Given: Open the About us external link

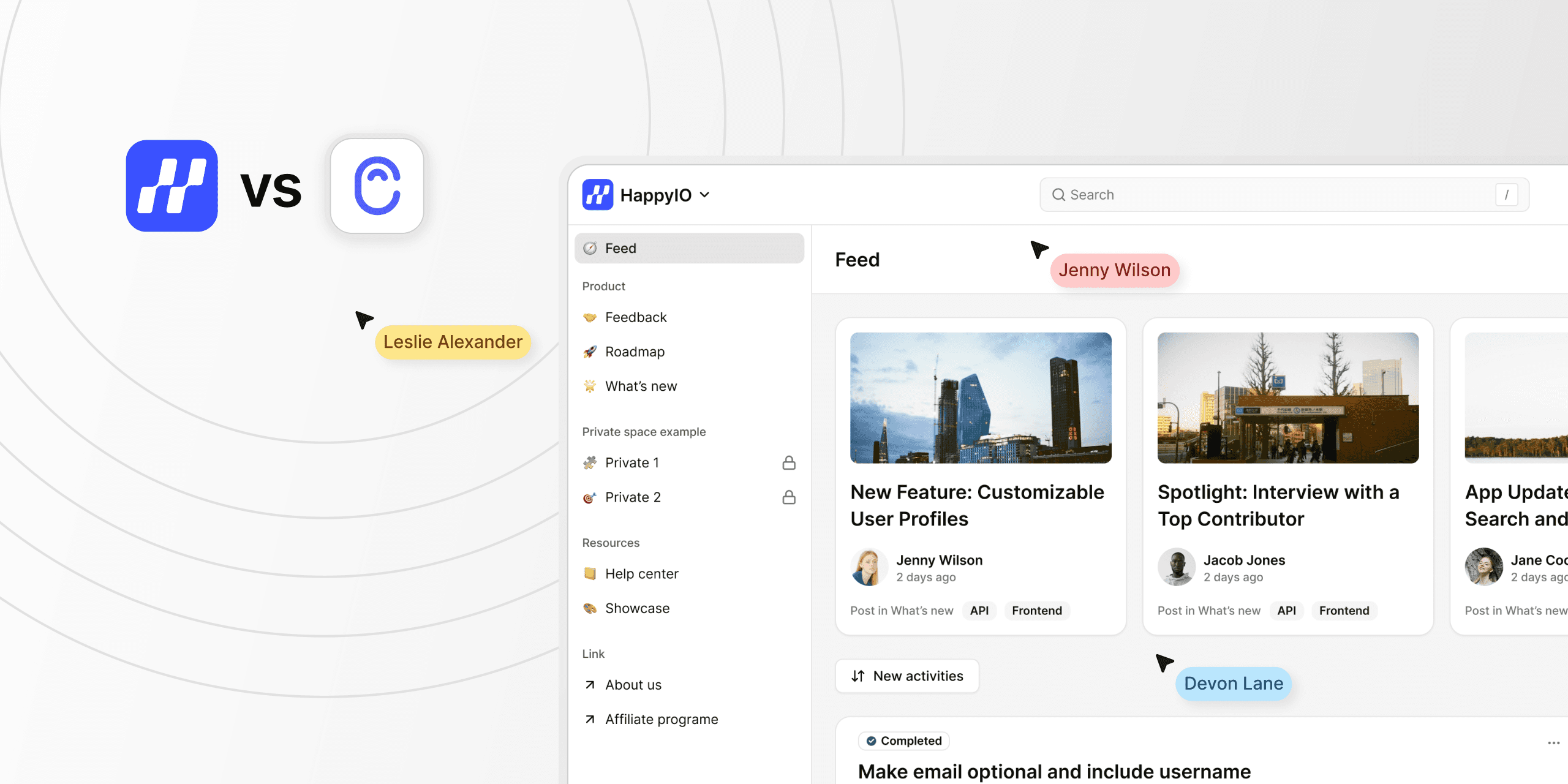Looking at the screenshot, I should tap(633, 685).
